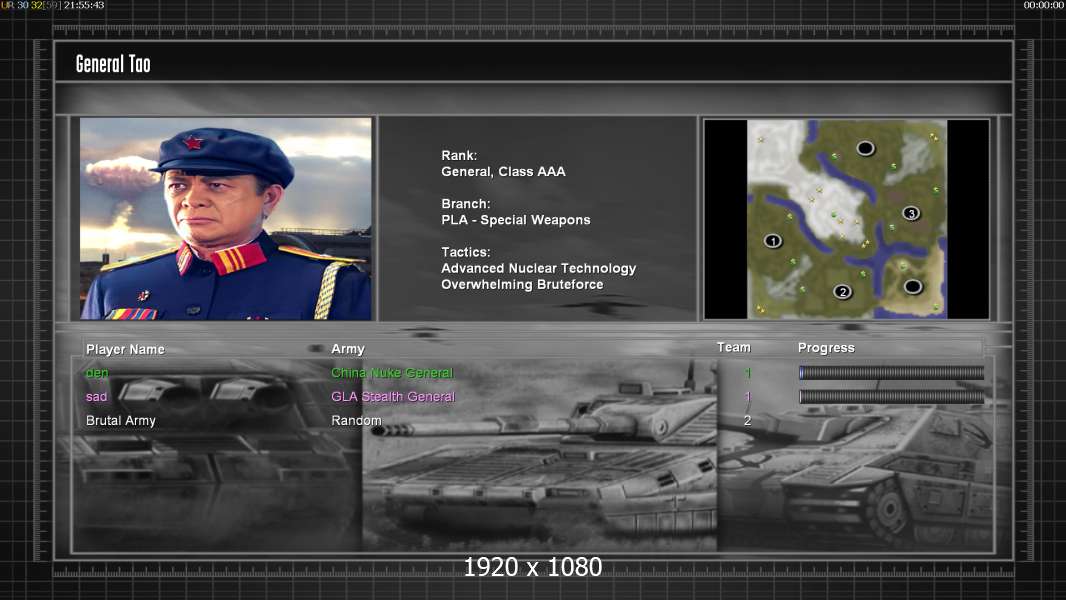Click the Army column header
This screenshot has height=600, width=1066.
coord(348,349)
